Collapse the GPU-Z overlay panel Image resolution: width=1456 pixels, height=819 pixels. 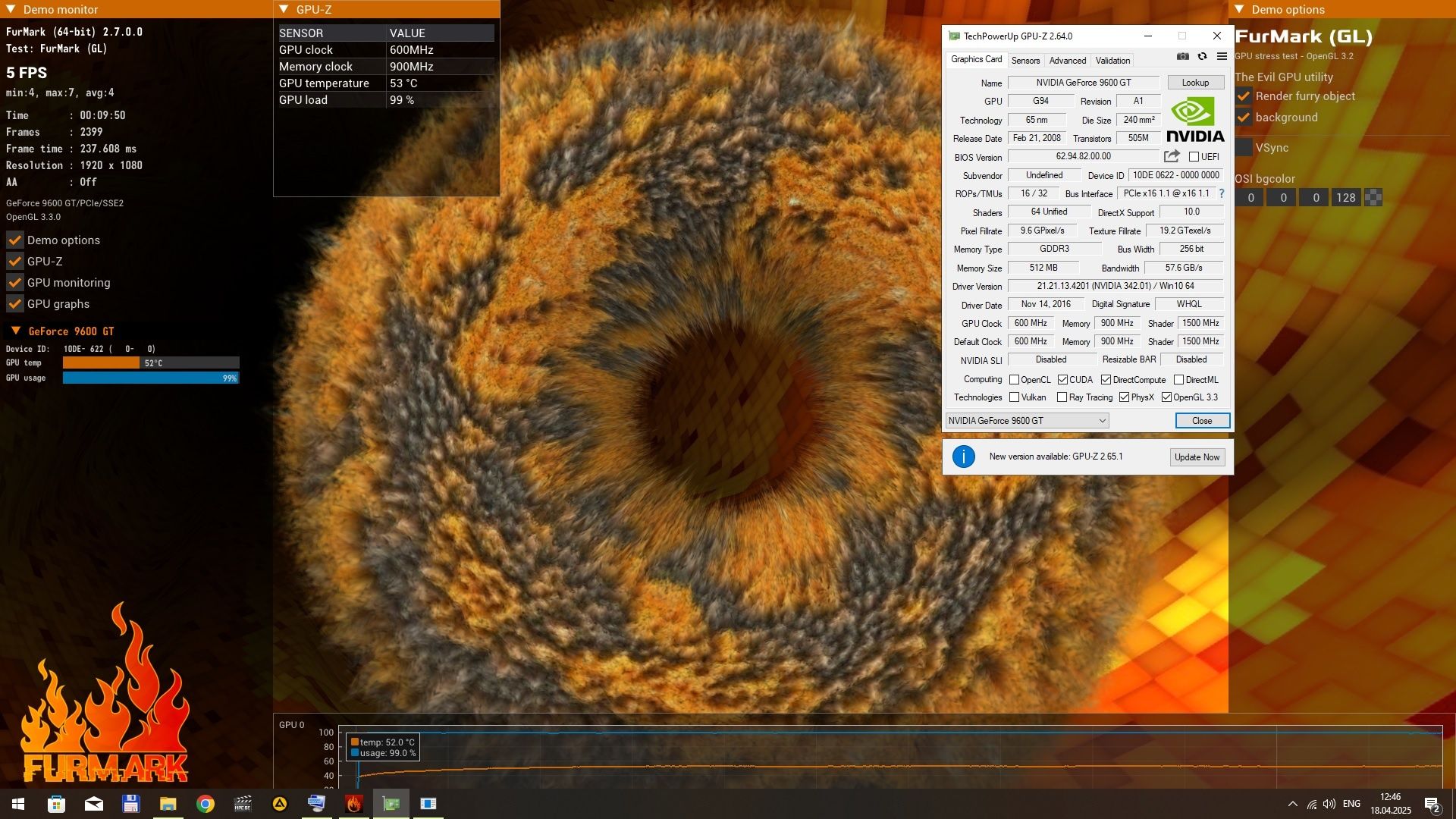284,10
